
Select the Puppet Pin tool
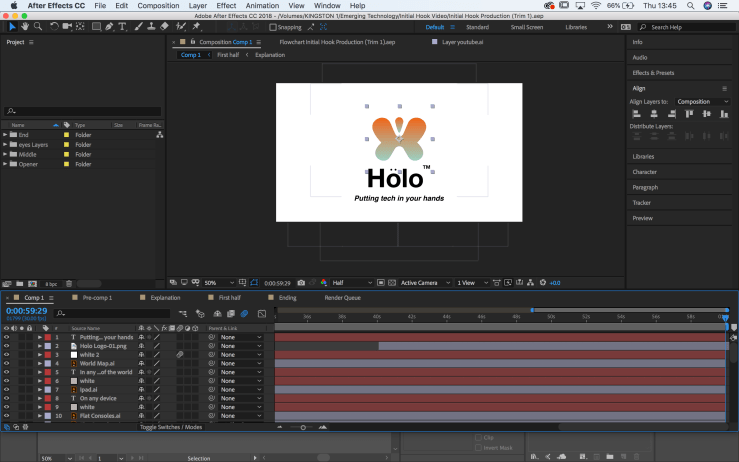(197, 26)
